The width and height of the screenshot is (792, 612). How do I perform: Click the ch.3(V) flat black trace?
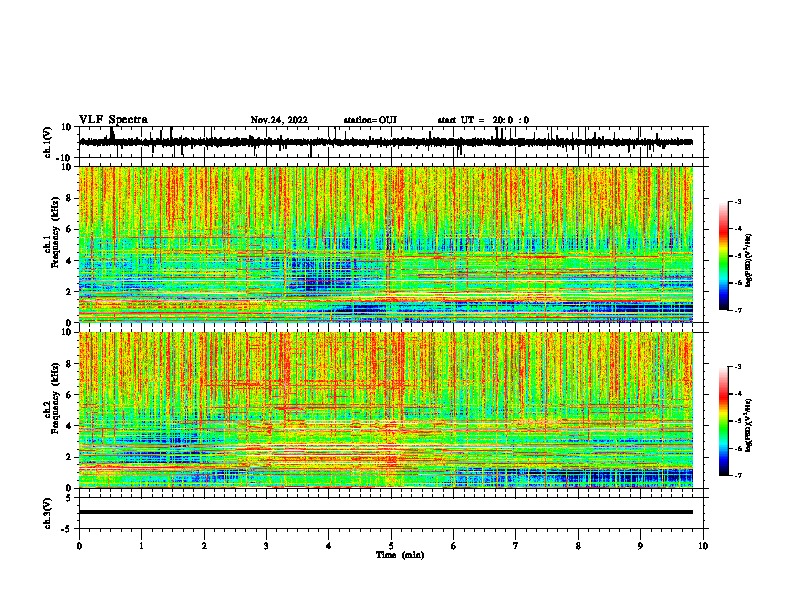pyautogui.click(x=386, y=512)
